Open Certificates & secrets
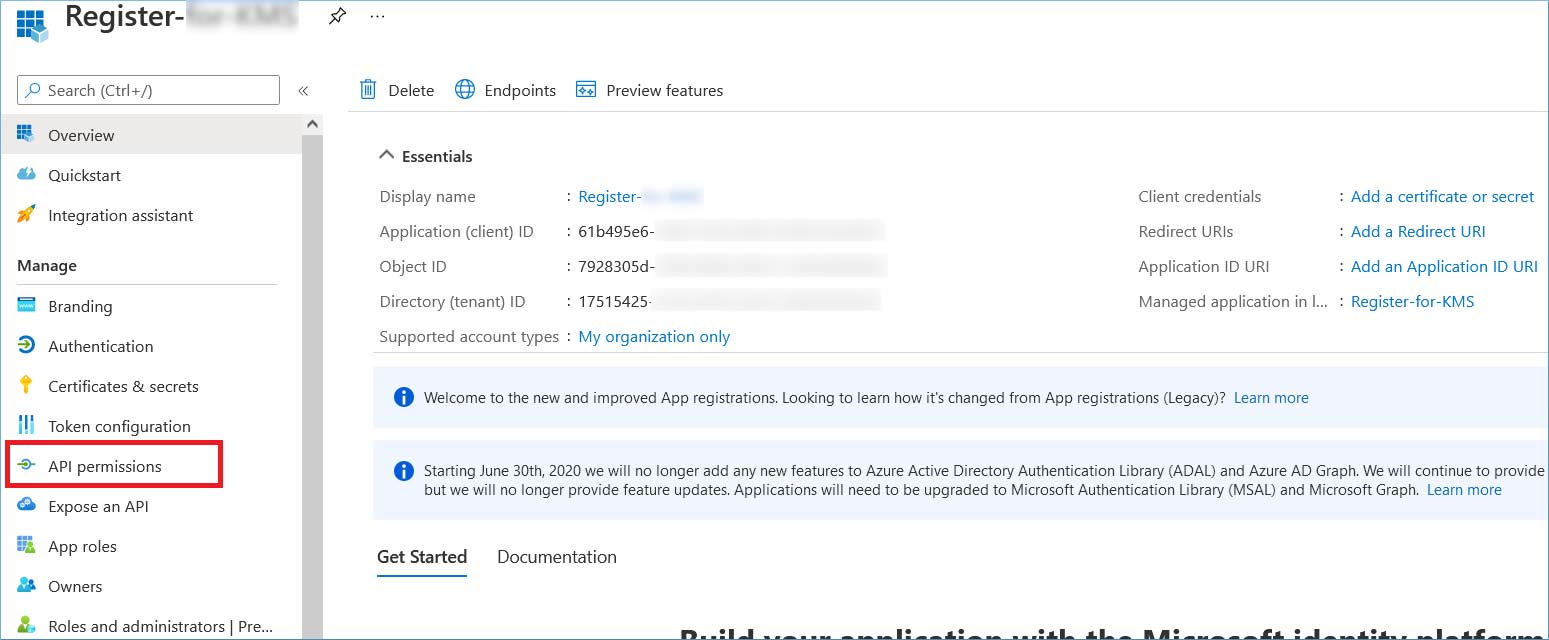Viewport: 1549px width, 640px height. pos(123,386)
